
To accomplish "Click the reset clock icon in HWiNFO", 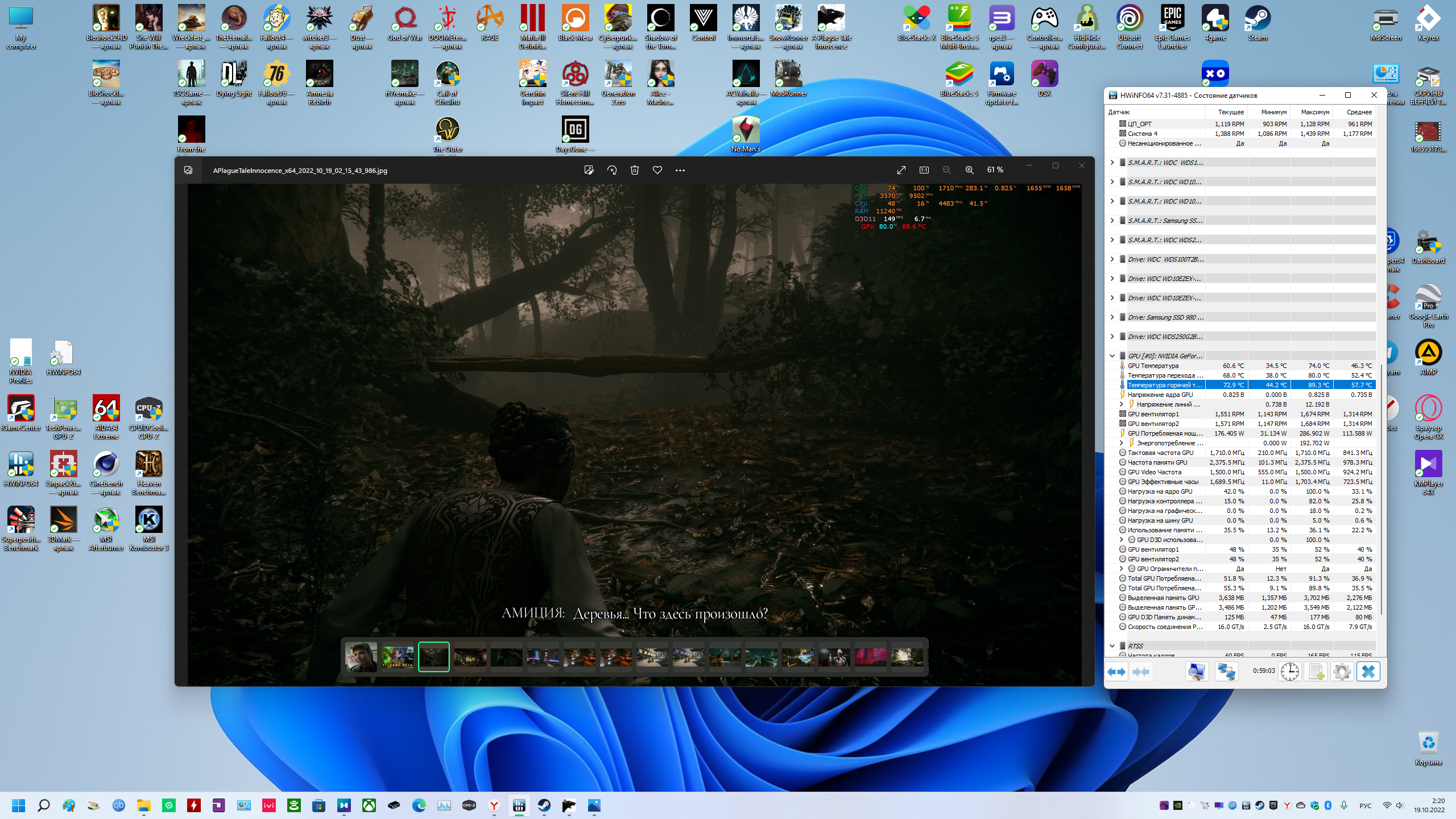I will (x=1289, y=672).
